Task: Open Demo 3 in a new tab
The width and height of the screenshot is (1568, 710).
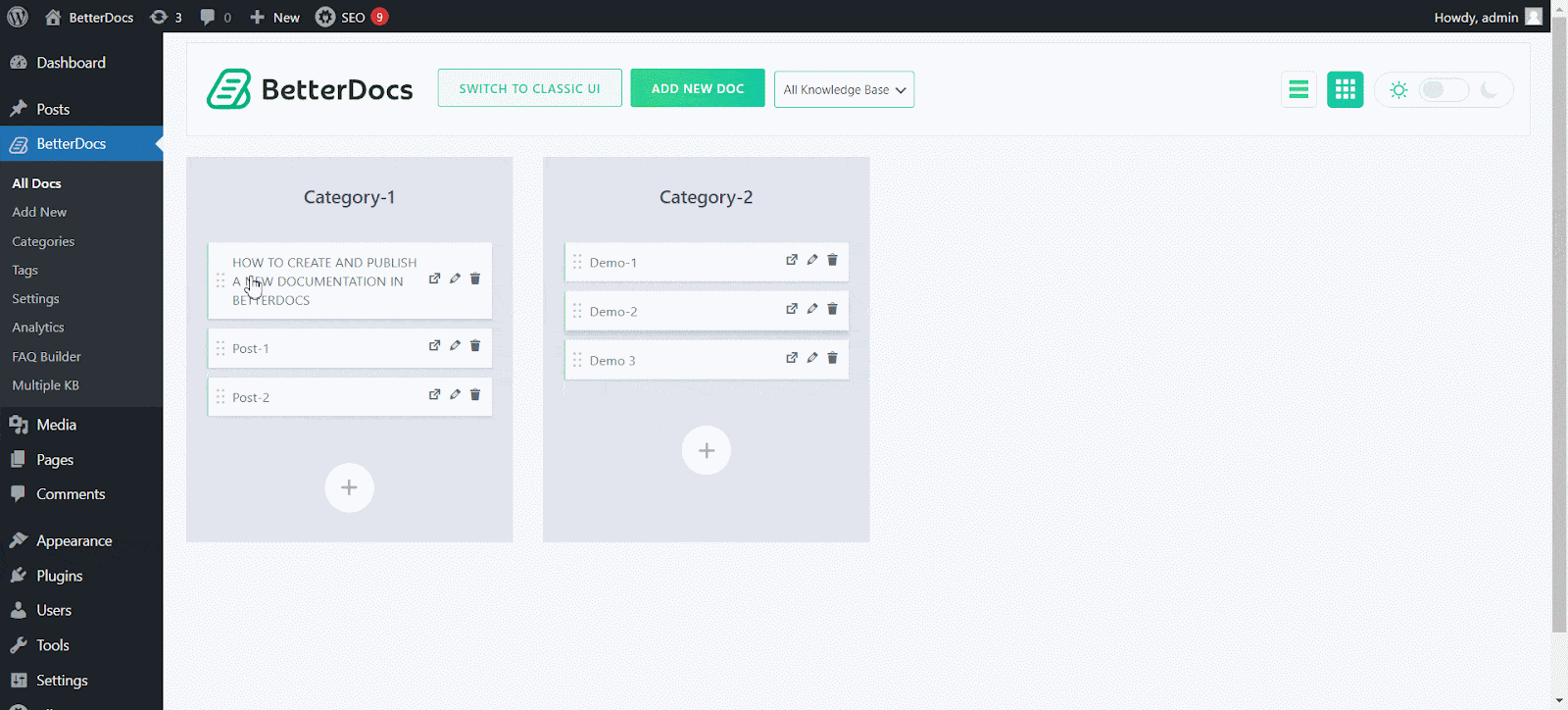Action: [792, 358]
